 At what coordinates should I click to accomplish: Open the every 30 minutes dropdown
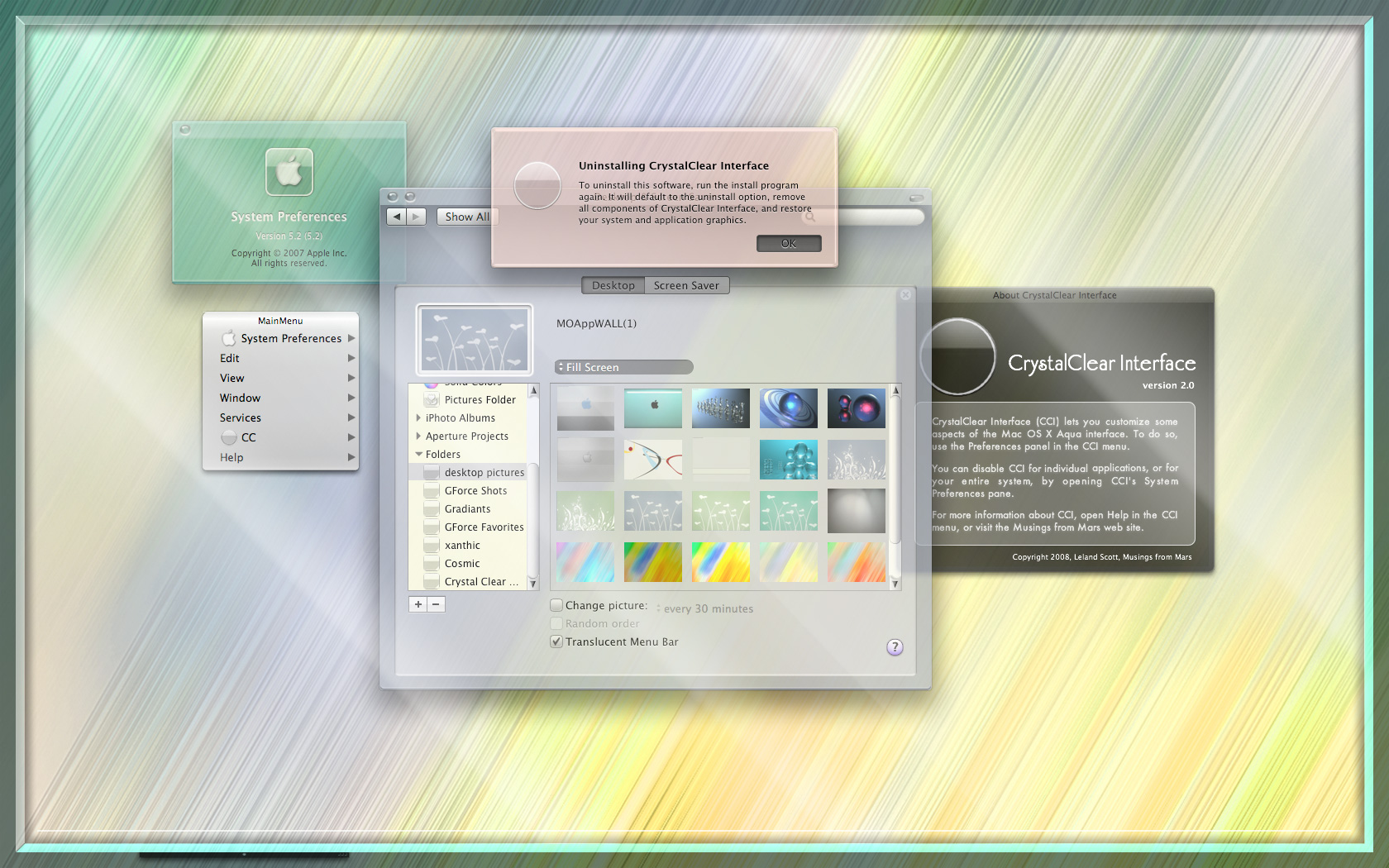tap(705, 608)
